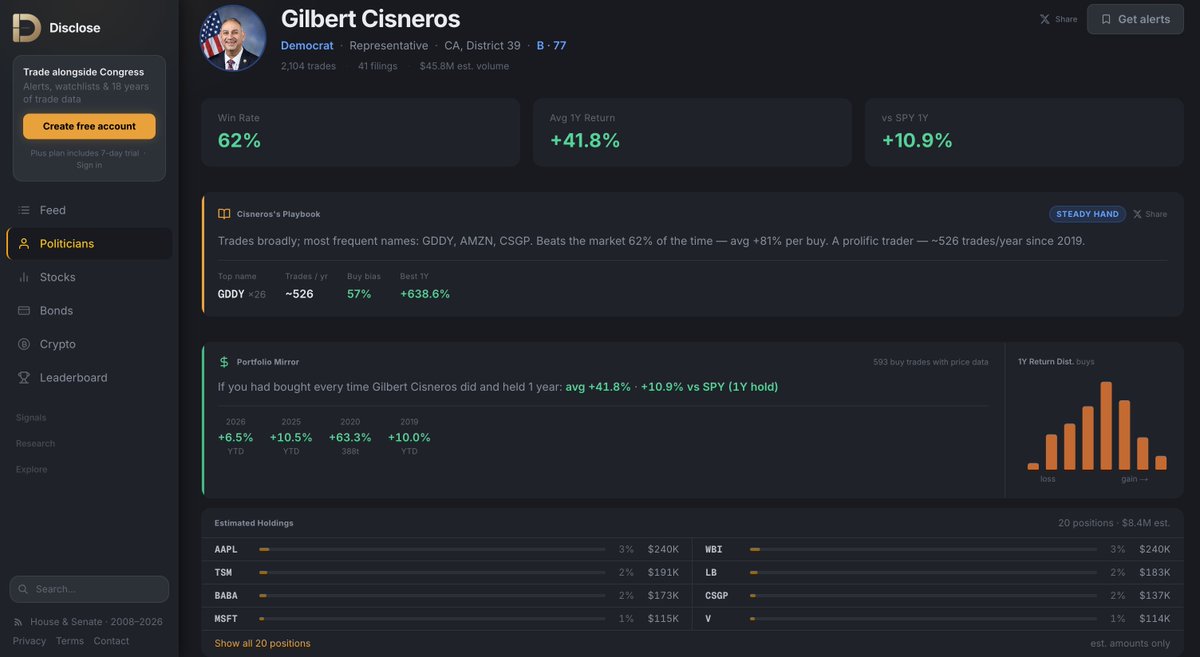Click the RSS feed icon near House & Senate

coord(19,622)
